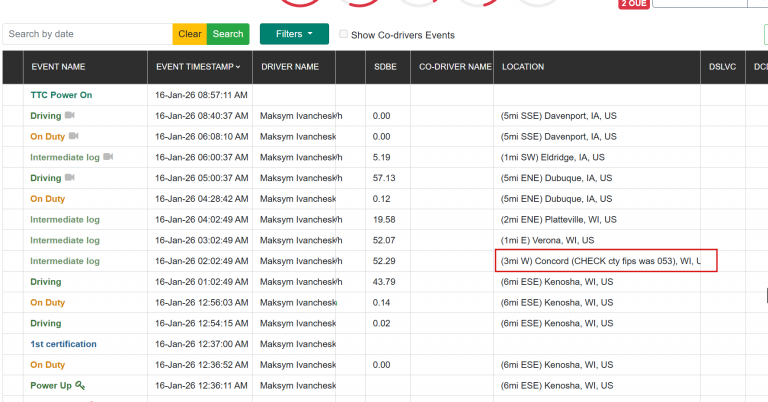Viewport: 768px width, 402px height.
Task: Click the Event Name column header
Action: coord(58,67)
